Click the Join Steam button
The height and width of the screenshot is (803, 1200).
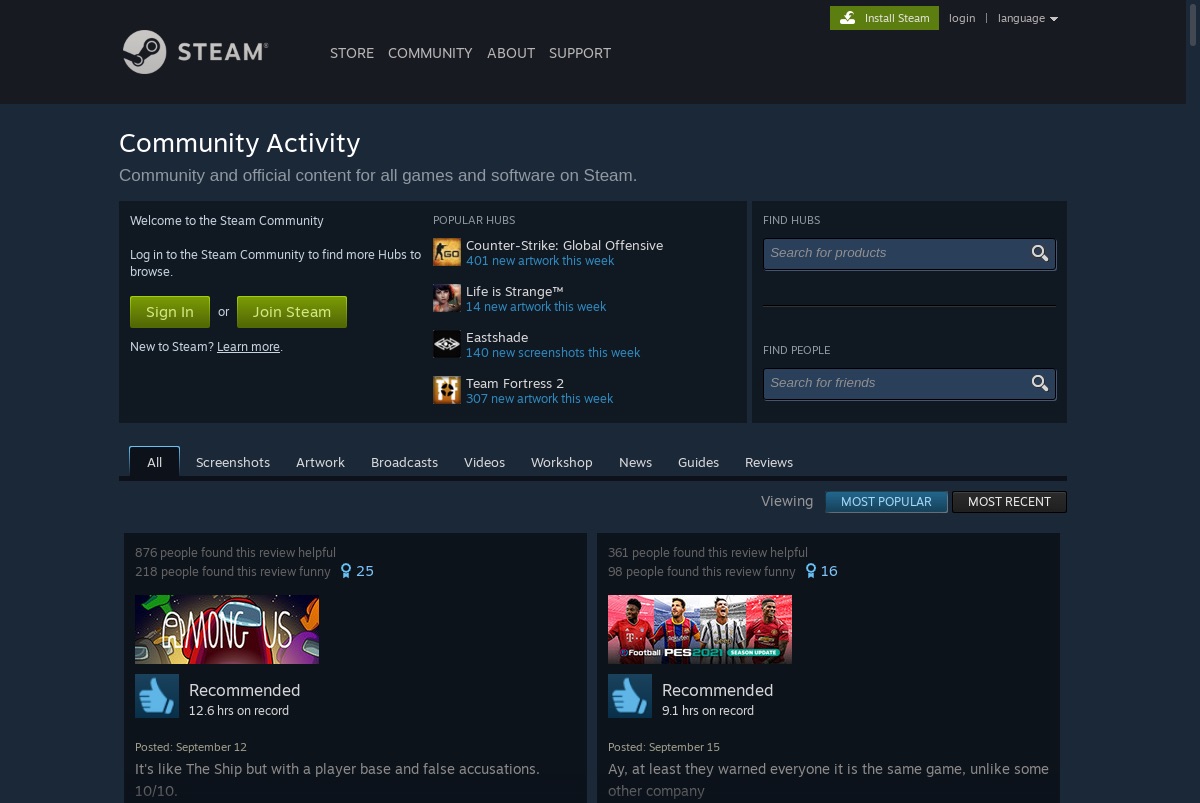point(292,312)
